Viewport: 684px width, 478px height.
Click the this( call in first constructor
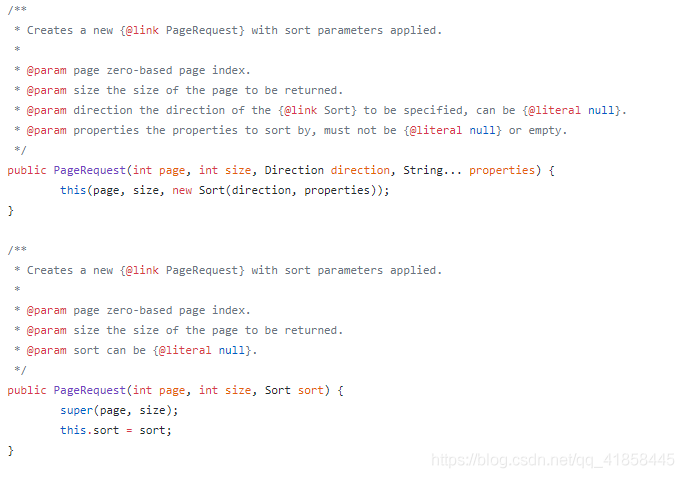(74, 190)
